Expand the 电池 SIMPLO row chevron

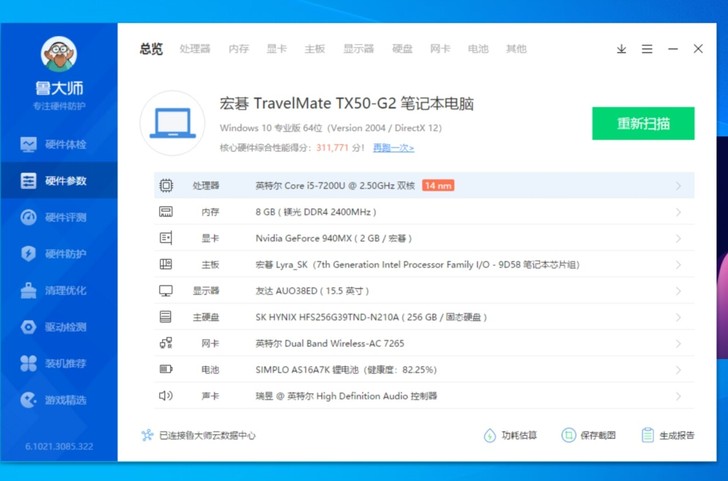click(678, 370)
